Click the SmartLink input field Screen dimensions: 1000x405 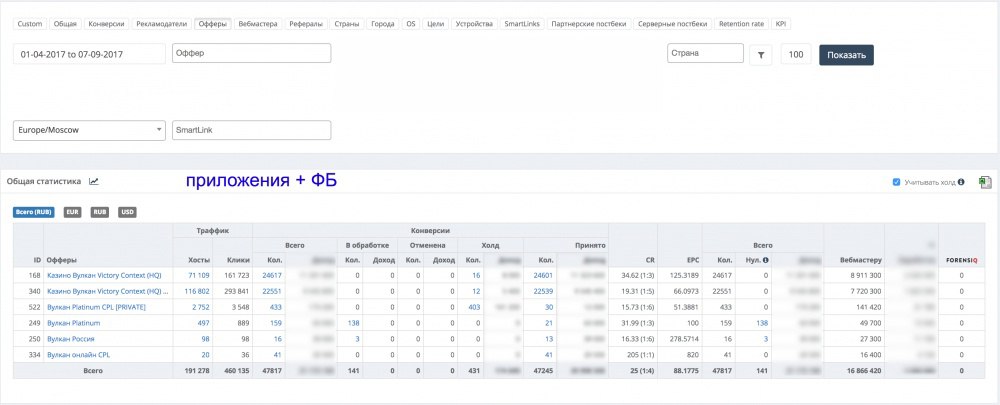click(251, 130)
